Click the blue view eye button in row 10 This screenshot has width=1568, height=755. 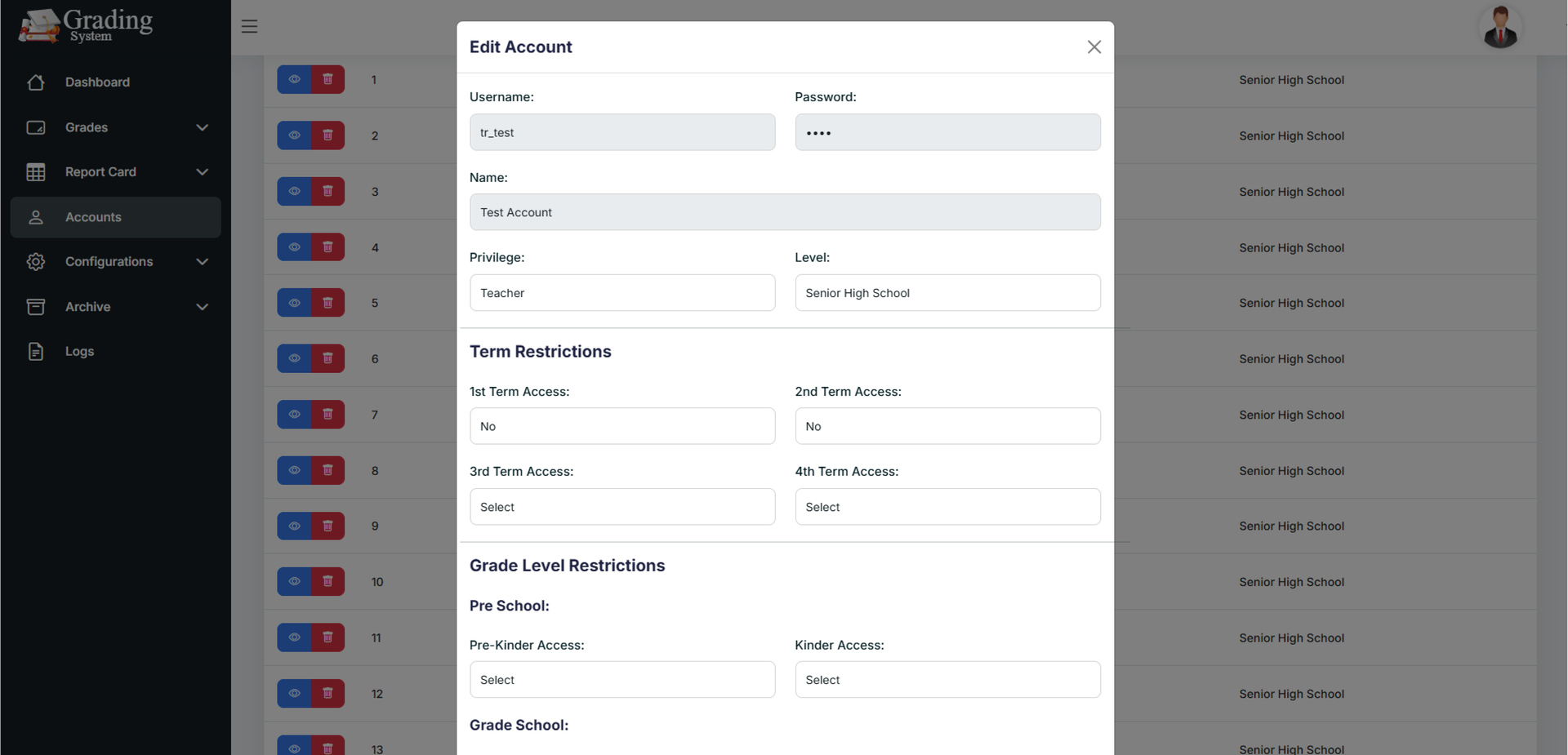tap(294, 582)
